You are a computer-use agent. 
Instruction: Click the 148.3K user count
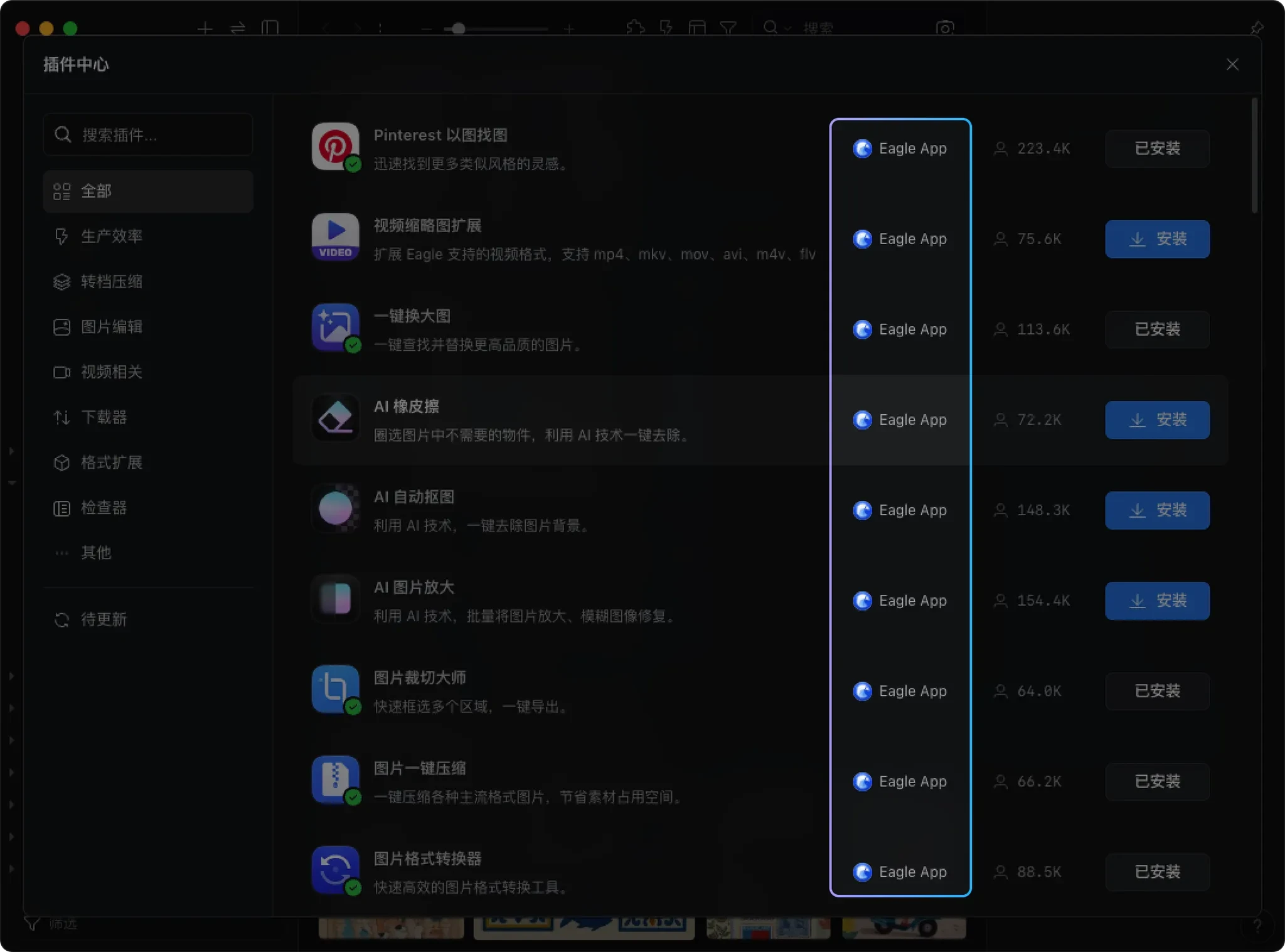(x=1032, y=510)
